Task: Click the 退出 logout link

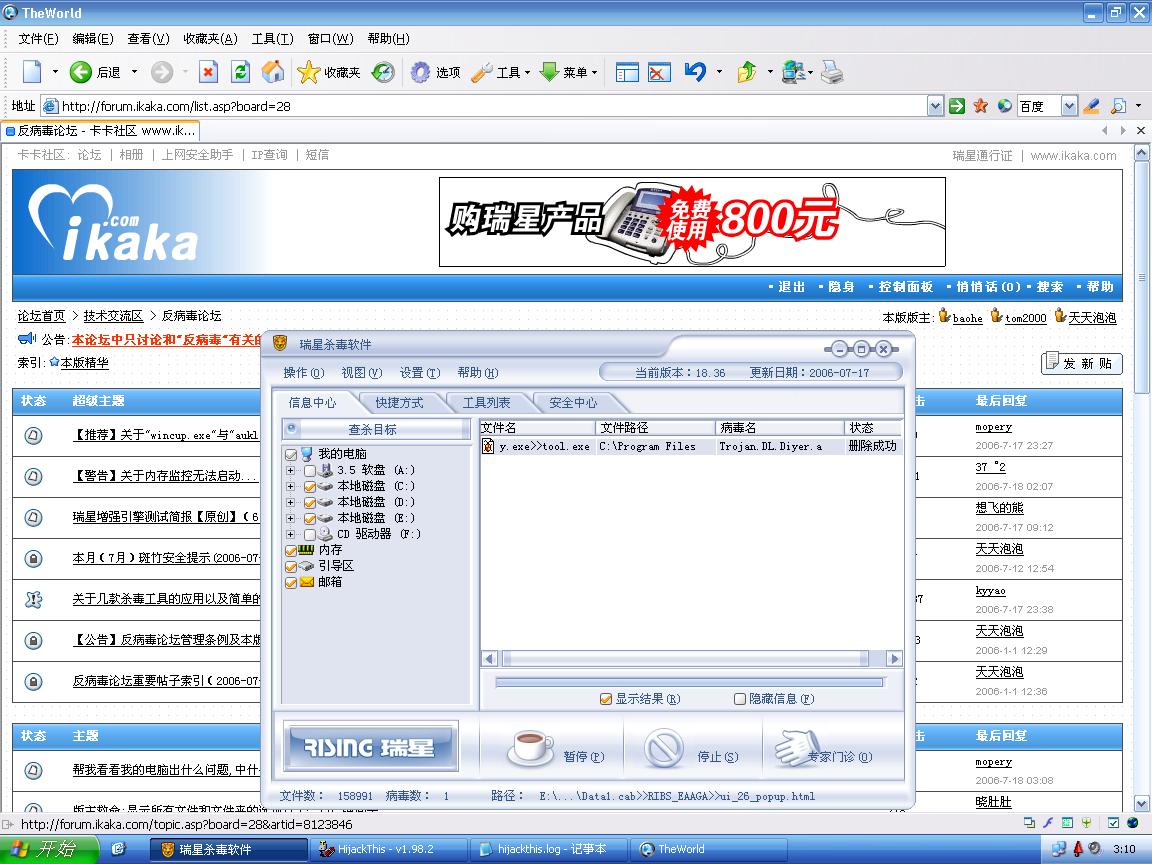Action: [x=791, y=287]
